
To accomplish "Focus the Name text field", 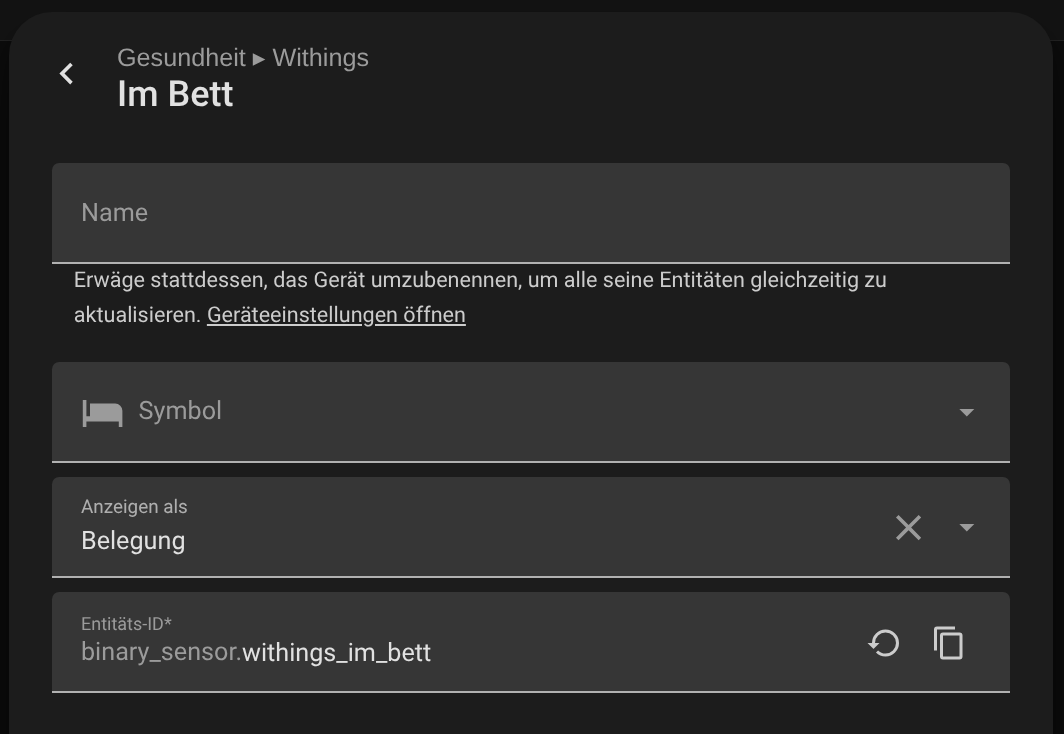I will (531, 213).
